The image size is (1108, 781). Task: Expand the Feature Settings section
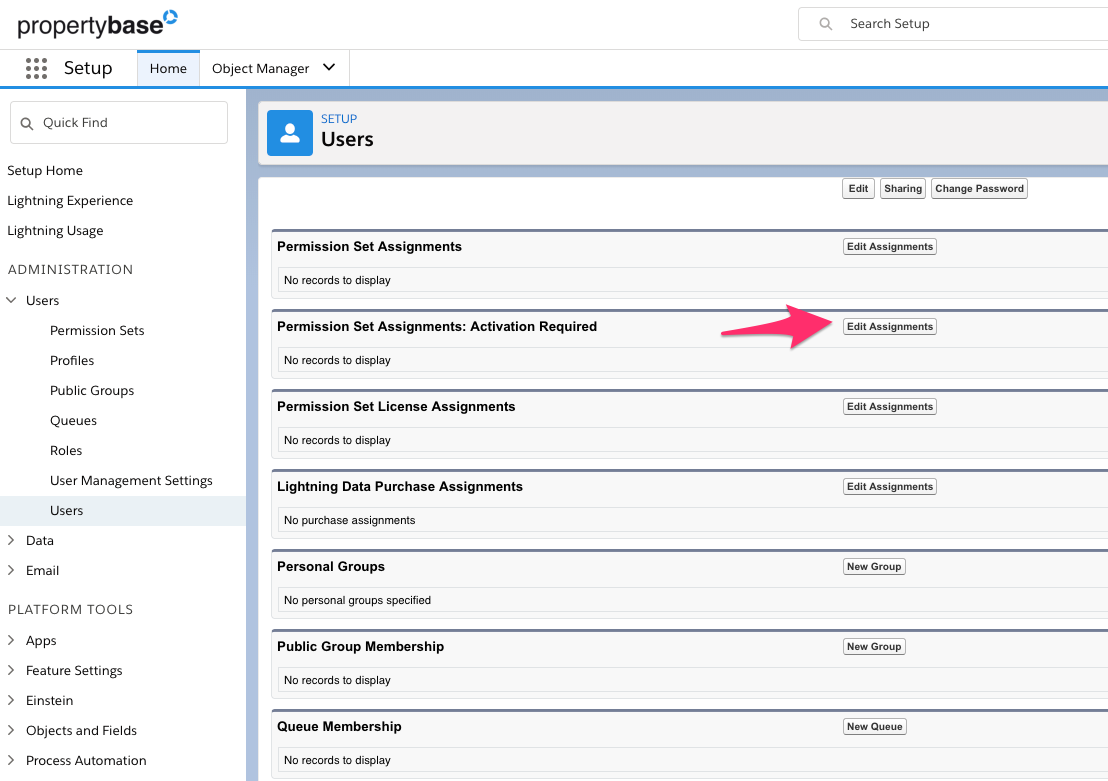click(11, 670)
